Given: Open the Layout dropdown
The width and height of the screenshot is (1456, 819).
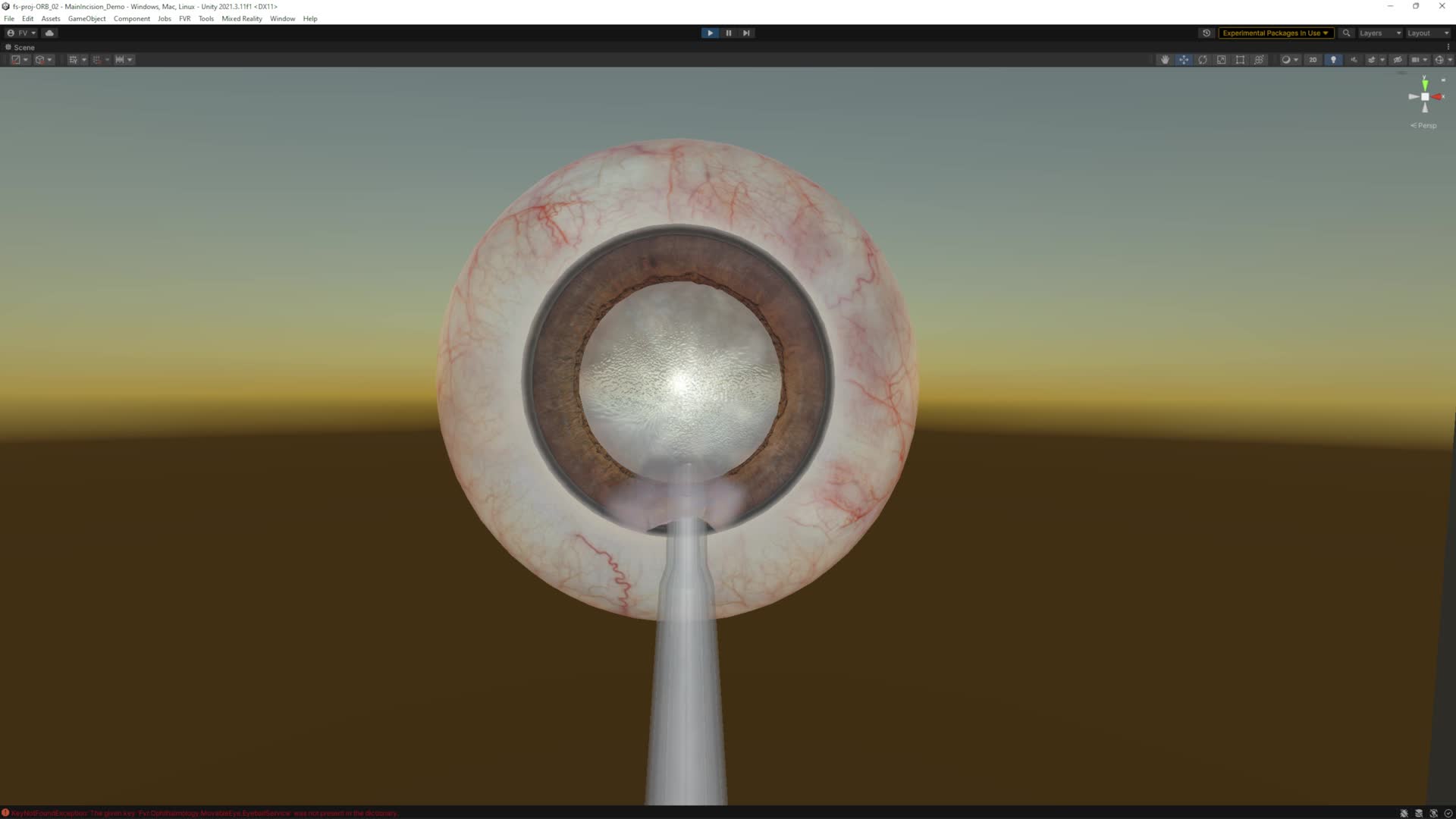Looking at the screenshot, I should click(1427, 33).
